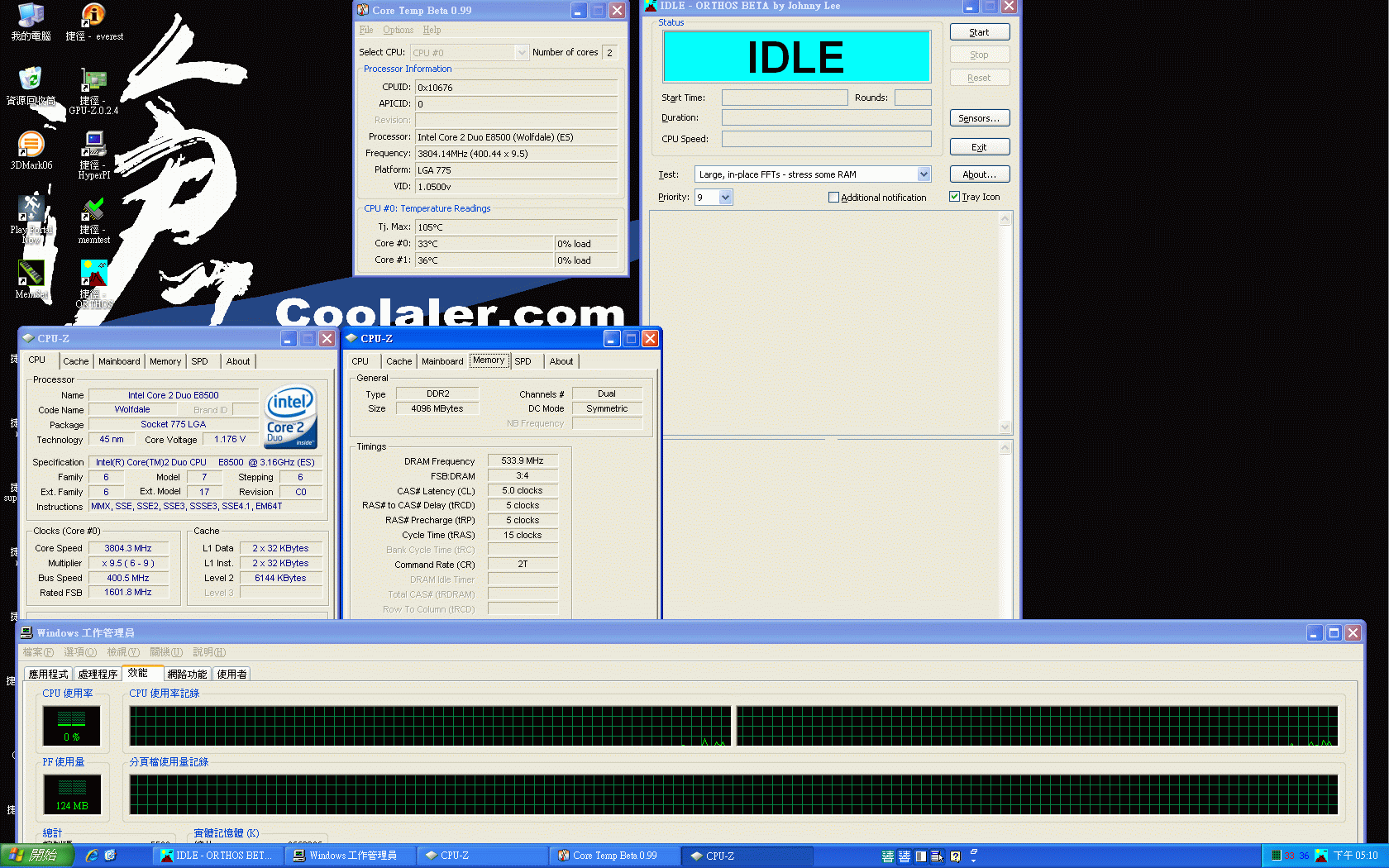This screenshot has height=868, width=1389.
Task: Open Mainboard tab in the CPU-Z window showing Processor
Action: pyautogui.click(x=119, y=361)
